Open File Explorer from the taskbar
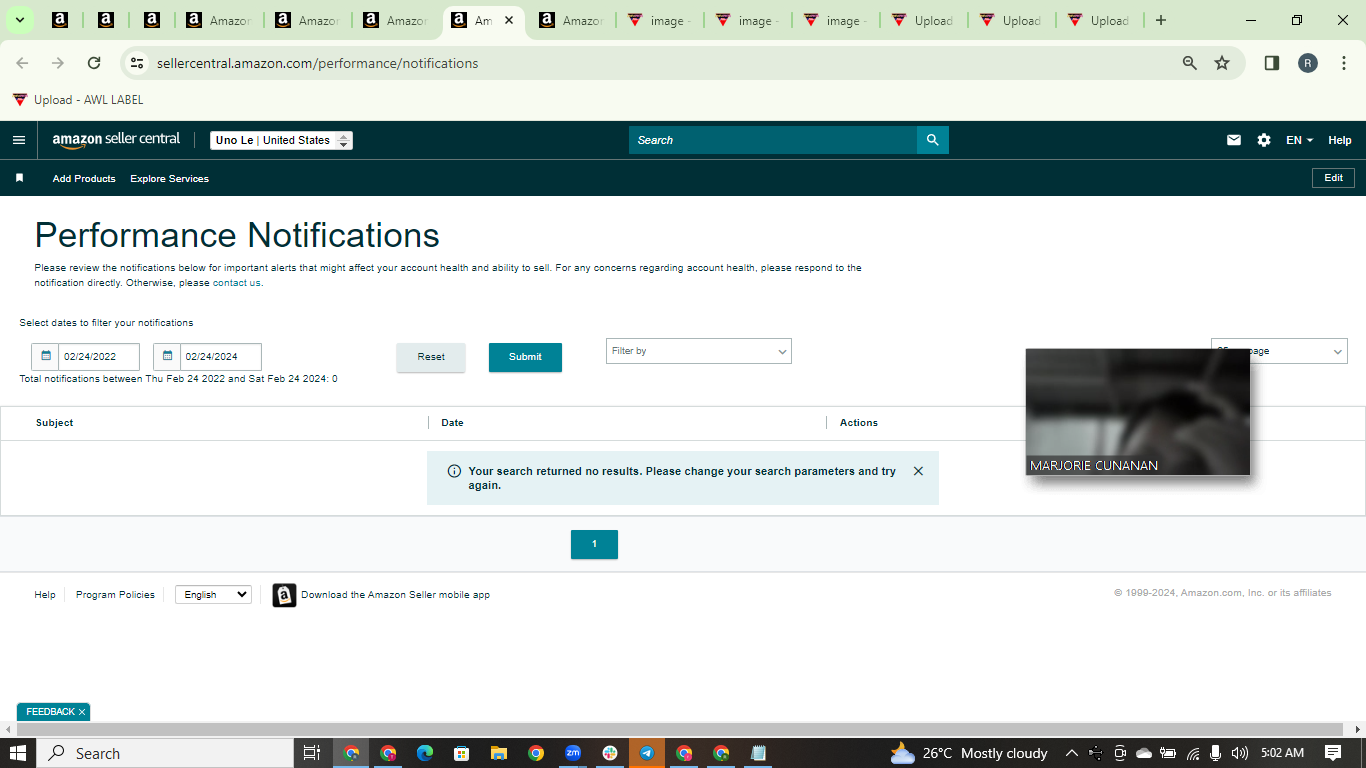This screenshot has width=1366, height=768. tap(499, 753)
